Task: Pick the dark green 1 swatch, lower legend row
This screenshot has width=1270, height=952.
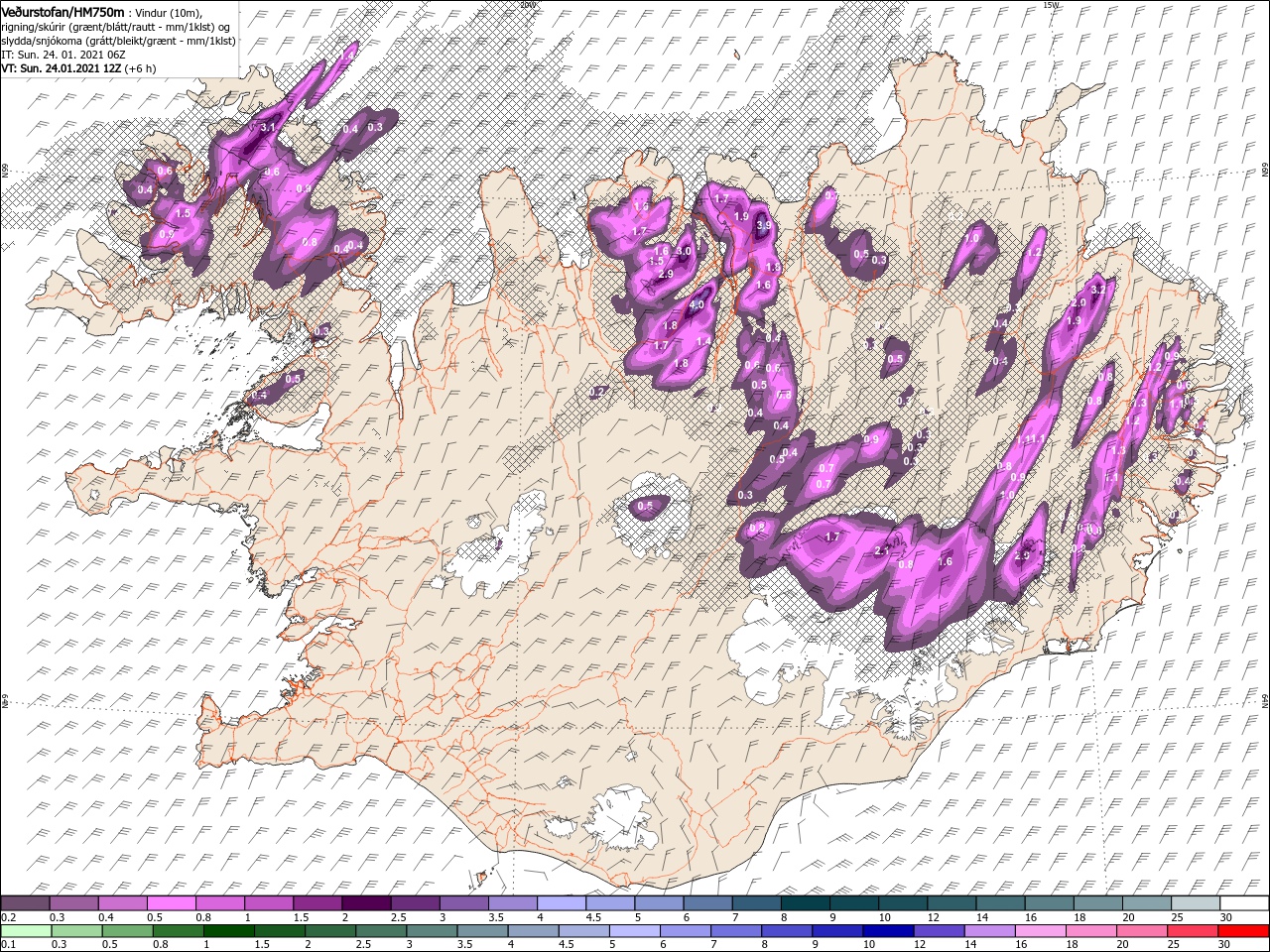Action: [229, 930]
